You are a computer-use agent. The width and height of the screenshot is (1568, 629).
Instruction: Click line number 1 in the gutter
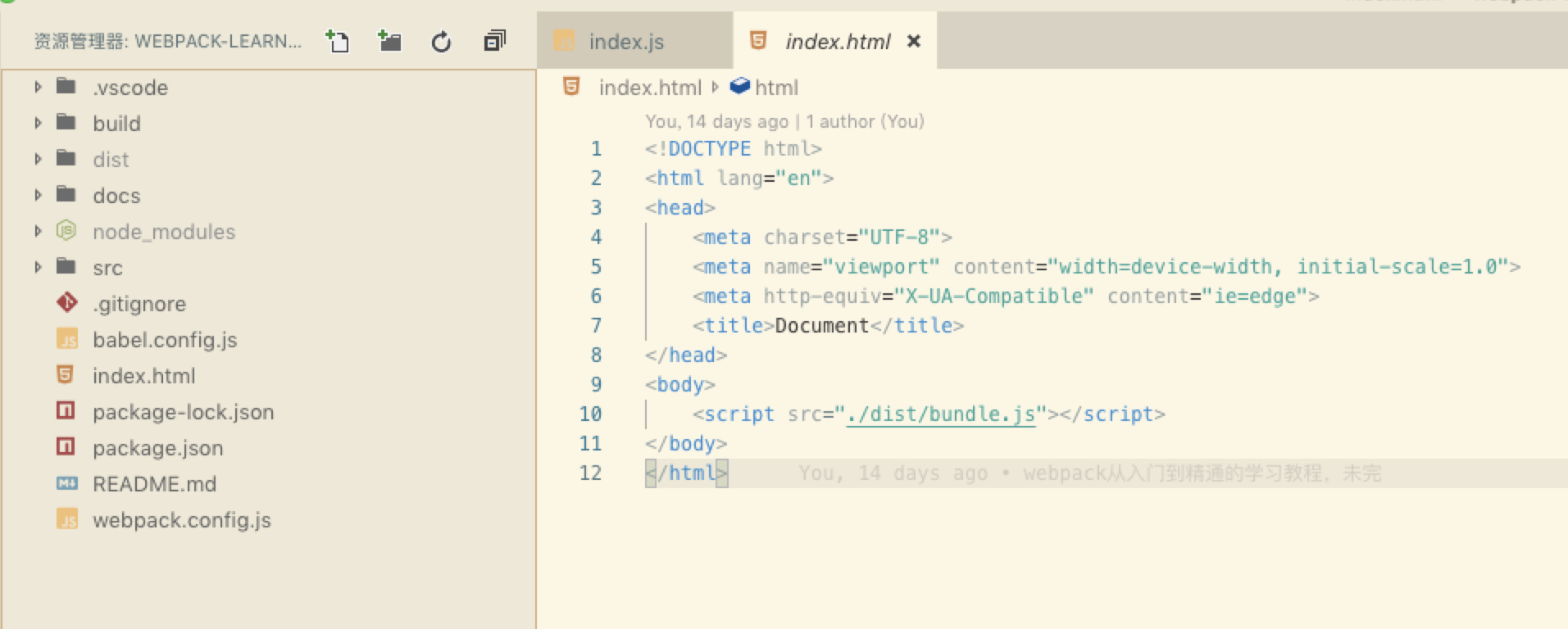[596, 149]
